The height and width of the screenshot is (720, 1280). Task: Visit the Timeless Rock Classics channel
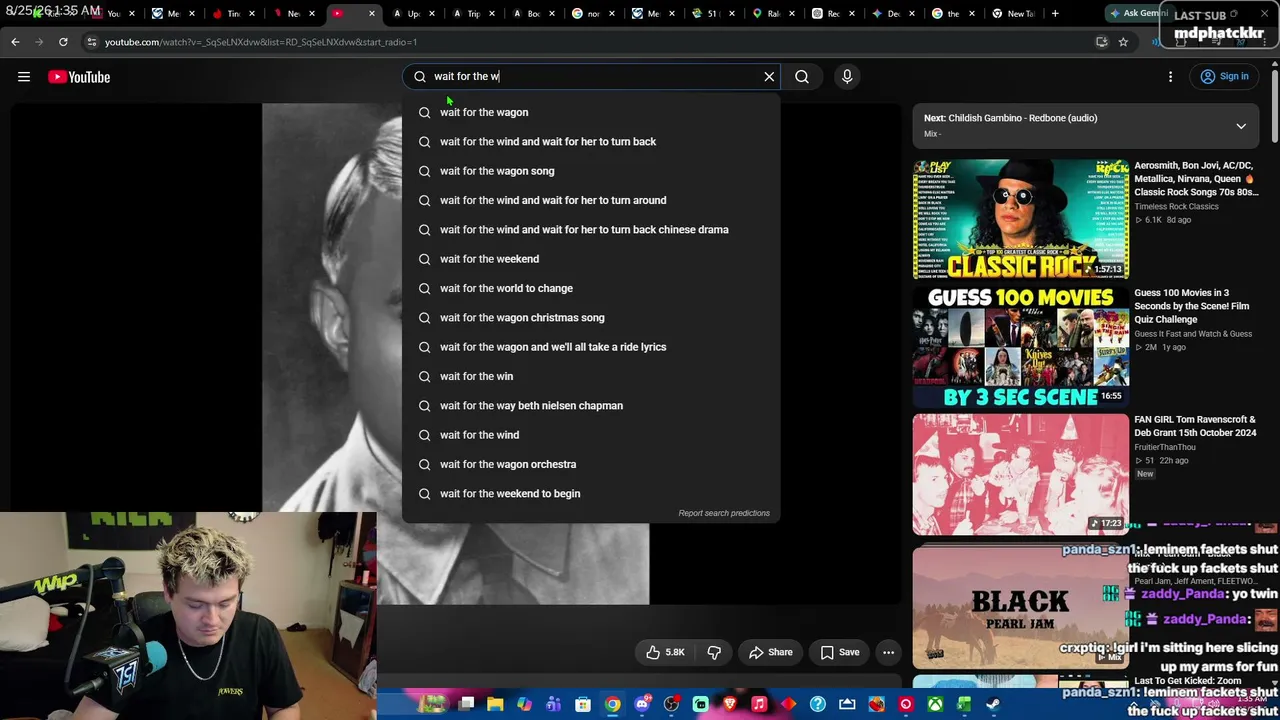pyautogui.click(x=1176, y=207)
